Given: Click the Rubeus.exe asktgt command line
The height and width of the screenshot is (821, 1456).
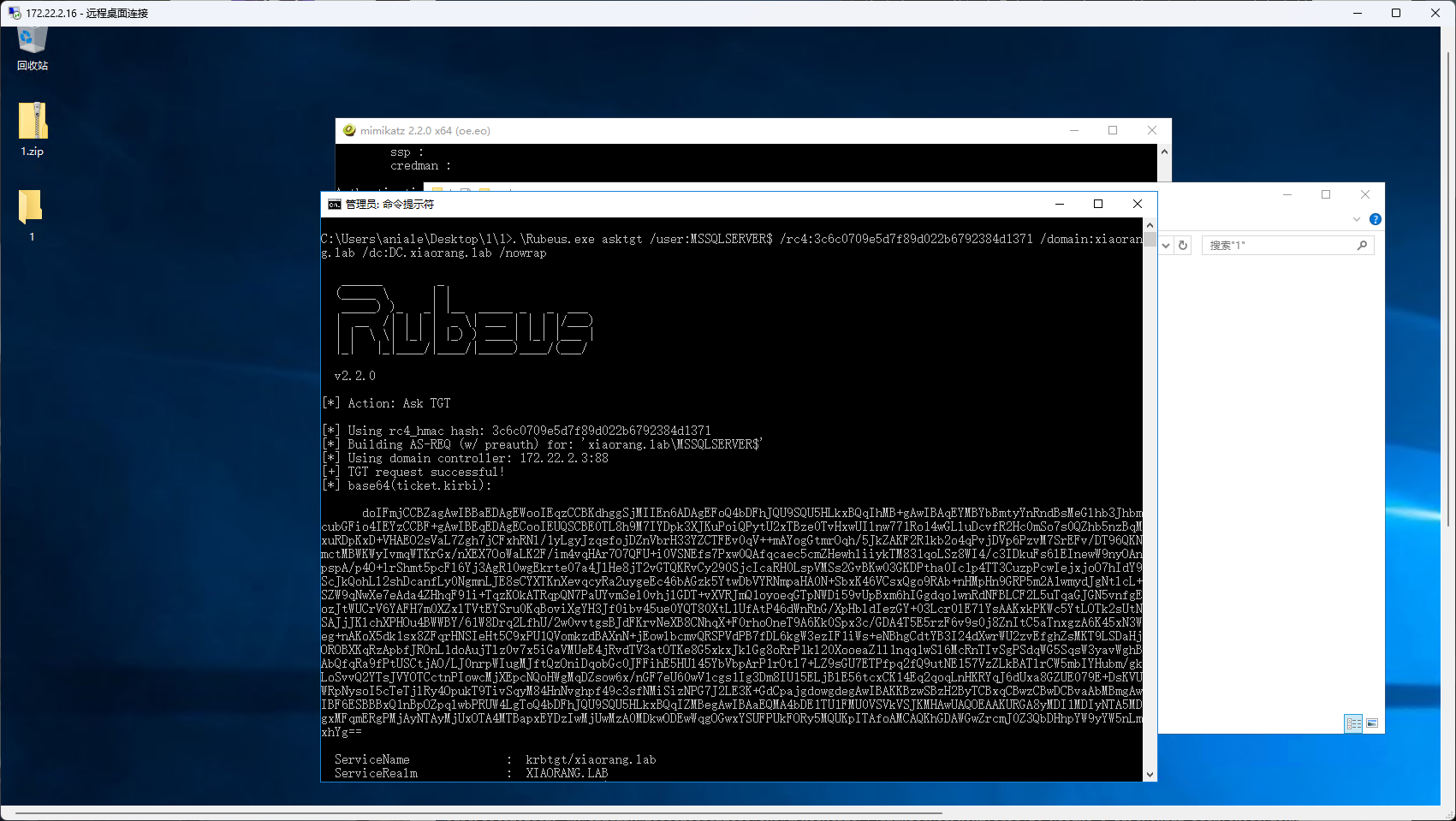Looking at the screenshot, I should coord(732,246).
